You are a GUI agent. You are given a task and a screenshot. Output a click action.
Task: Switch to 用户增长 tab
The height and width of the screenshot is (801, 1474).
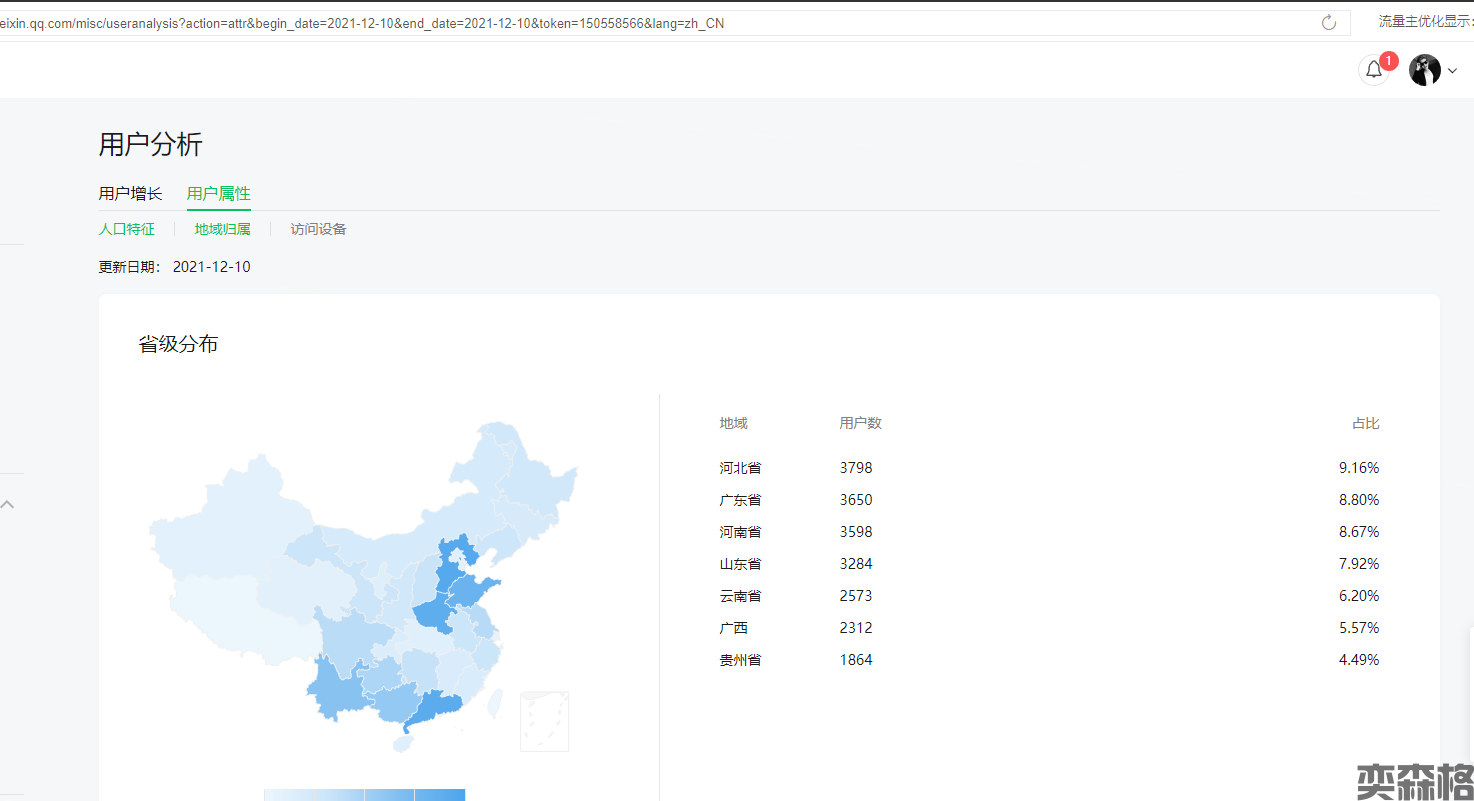pos(130,193)
